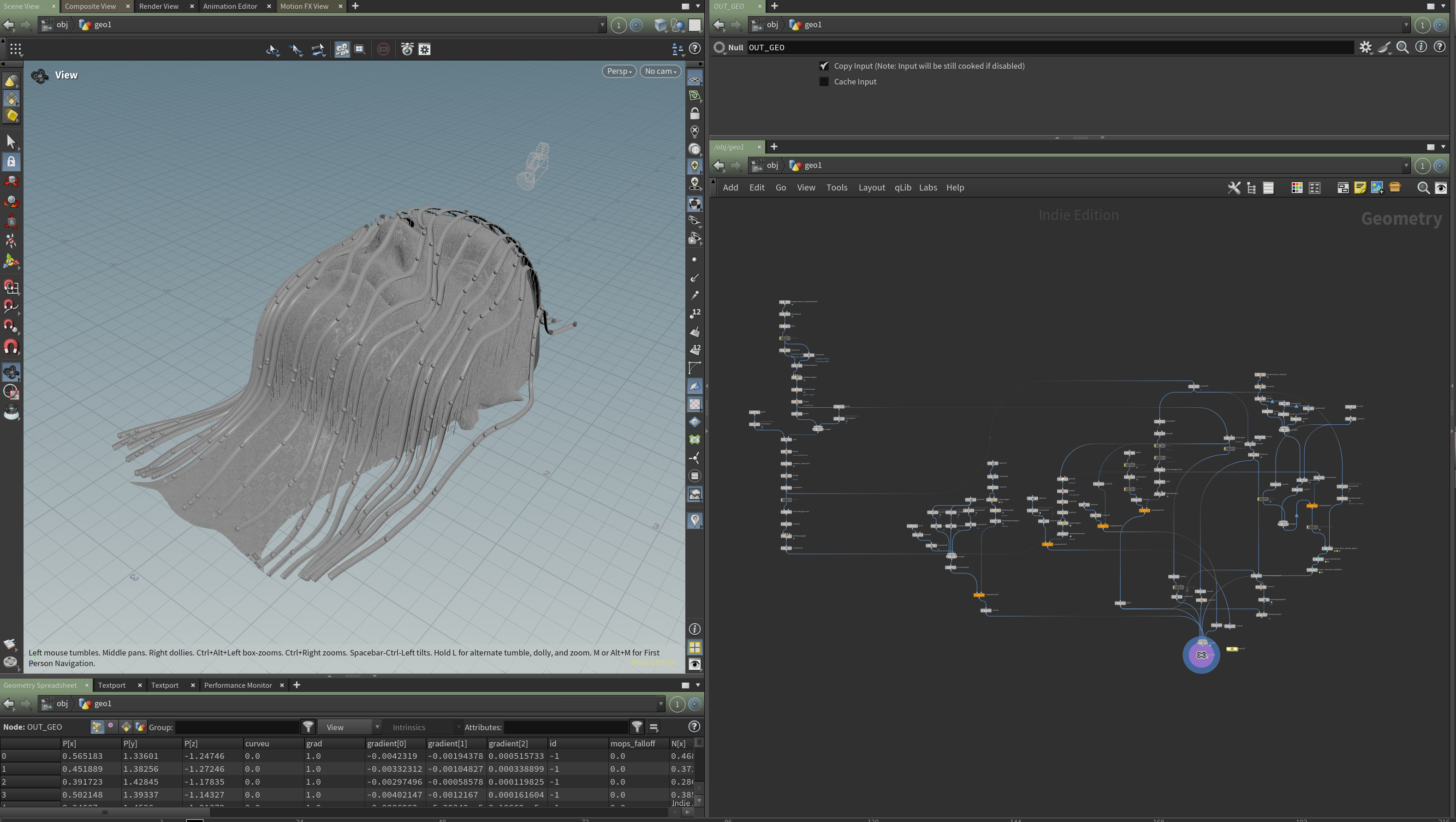This screenshot has width=1456, height=822.
Task: Check the Cache Input checkbox
Action: click(824, 82)
